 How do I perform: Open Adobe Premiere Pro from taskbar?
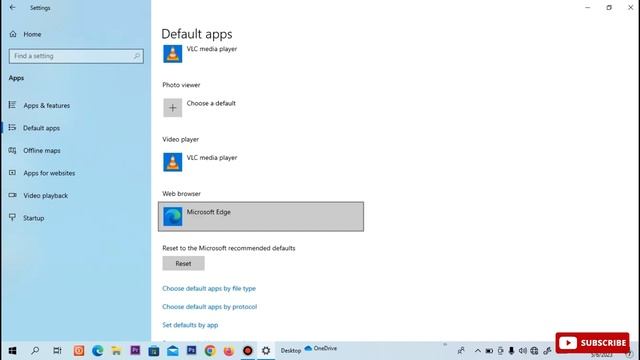click(x=135, y=350)
